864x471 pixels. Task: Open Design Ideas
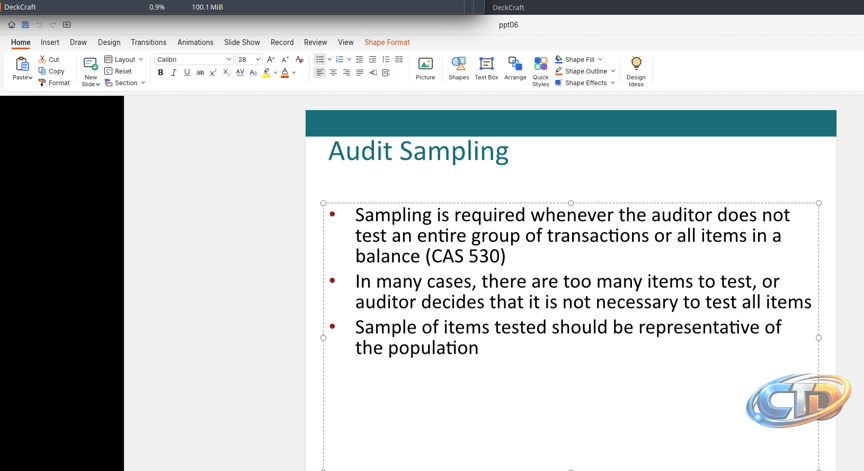pos(636,72)
